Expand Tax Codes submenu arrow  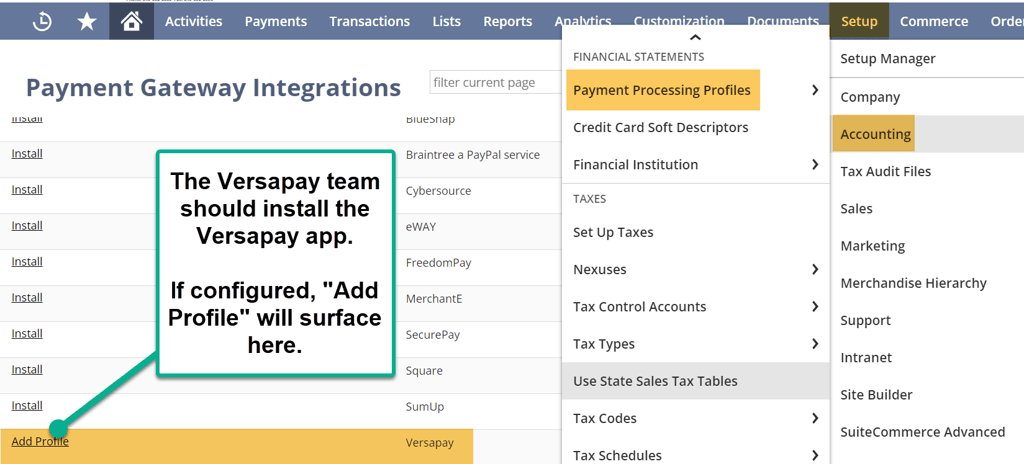click(x=814, y=418)
